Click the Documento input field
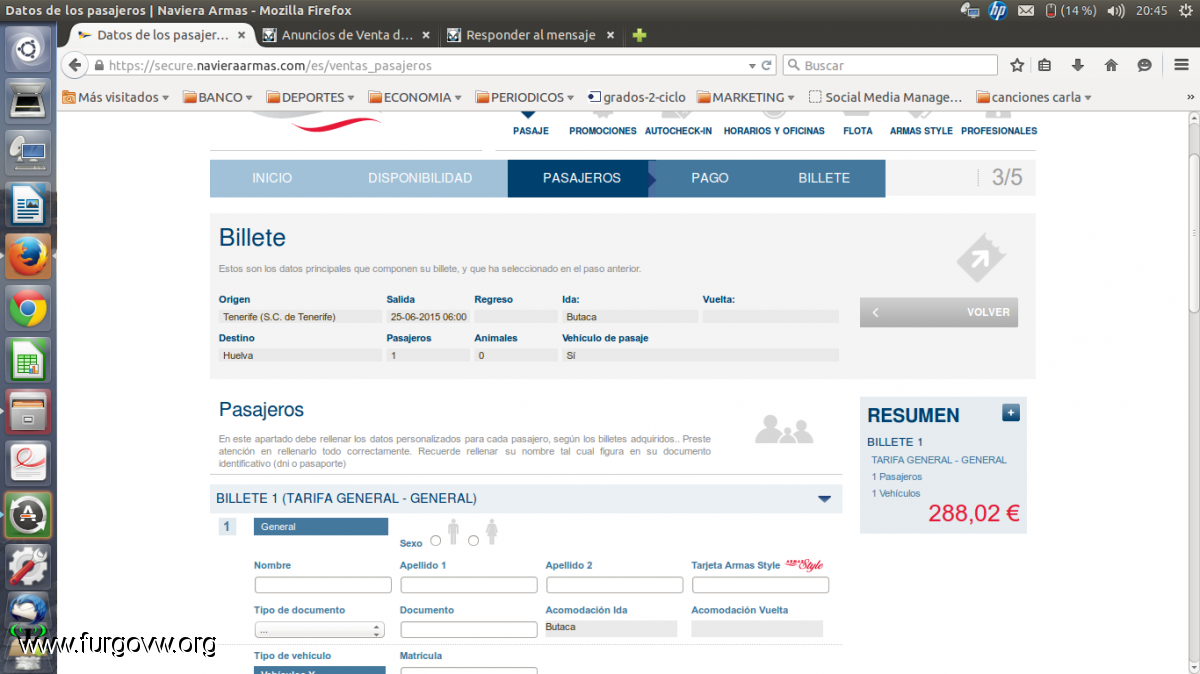 [x=469, y=630]
